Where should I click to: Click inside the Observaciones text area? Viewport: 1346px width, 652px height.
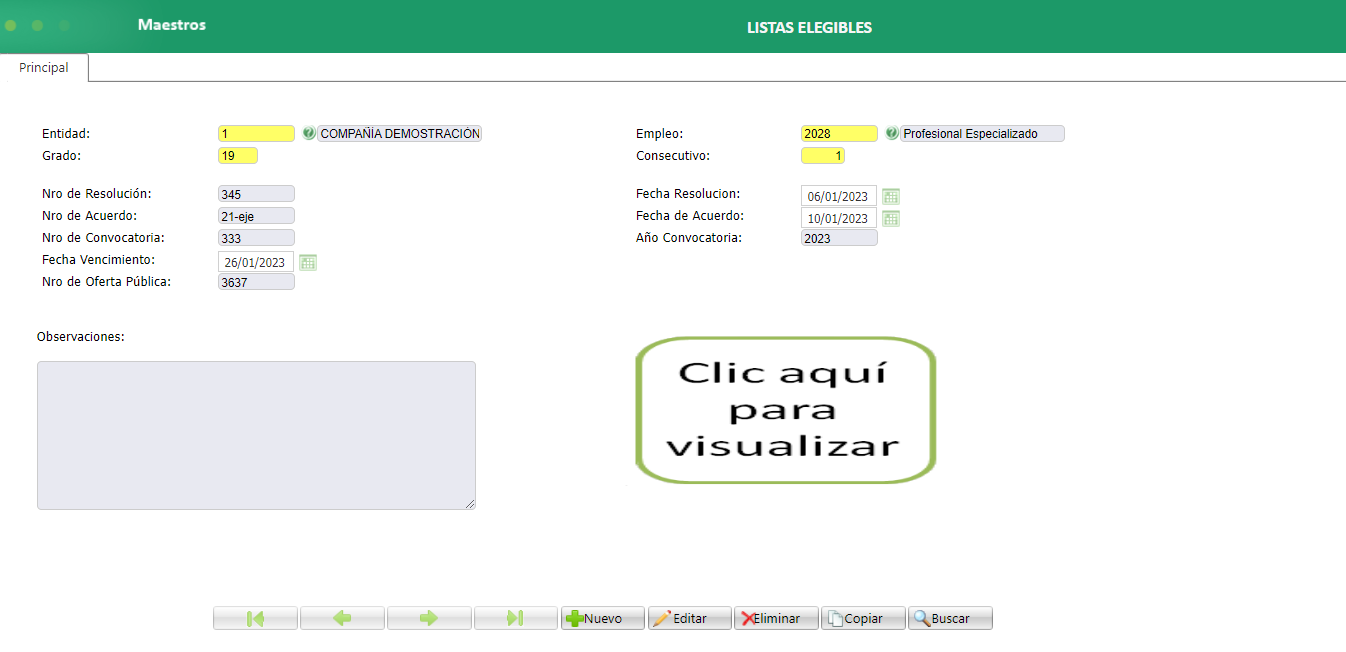click(x=256, y=435)
